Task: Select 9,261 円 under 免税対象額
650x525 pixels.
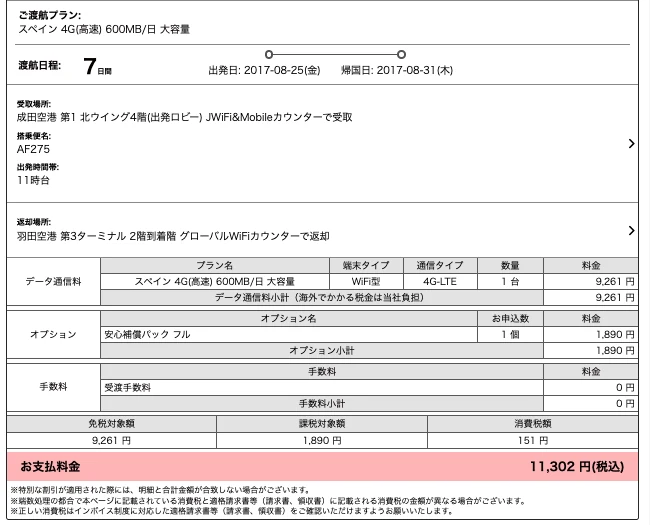Action: coord(112,440)
